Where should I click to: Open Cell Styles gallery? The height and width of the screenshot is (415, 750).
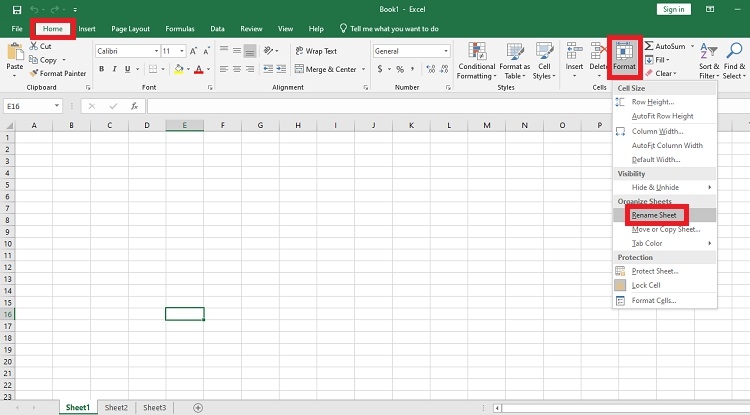click(544, 61)
